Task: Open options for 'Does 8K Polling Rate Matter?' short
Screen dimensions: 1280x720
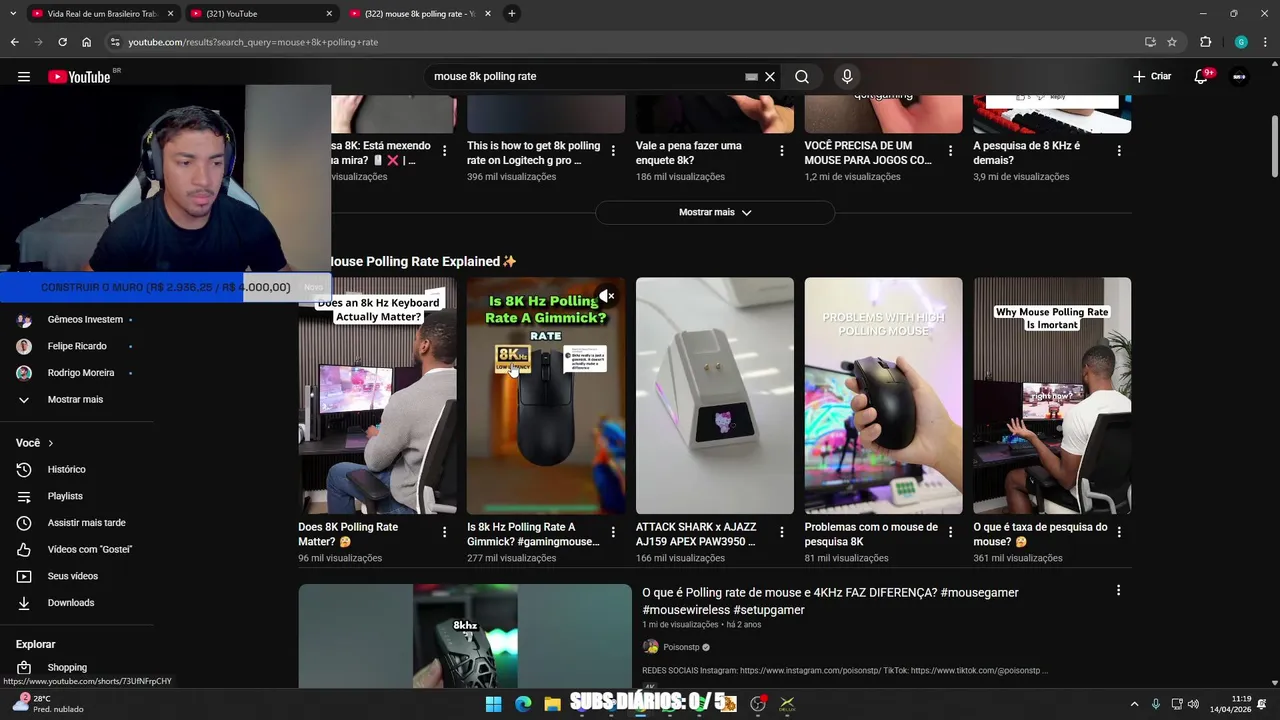Action: (445, 532)
